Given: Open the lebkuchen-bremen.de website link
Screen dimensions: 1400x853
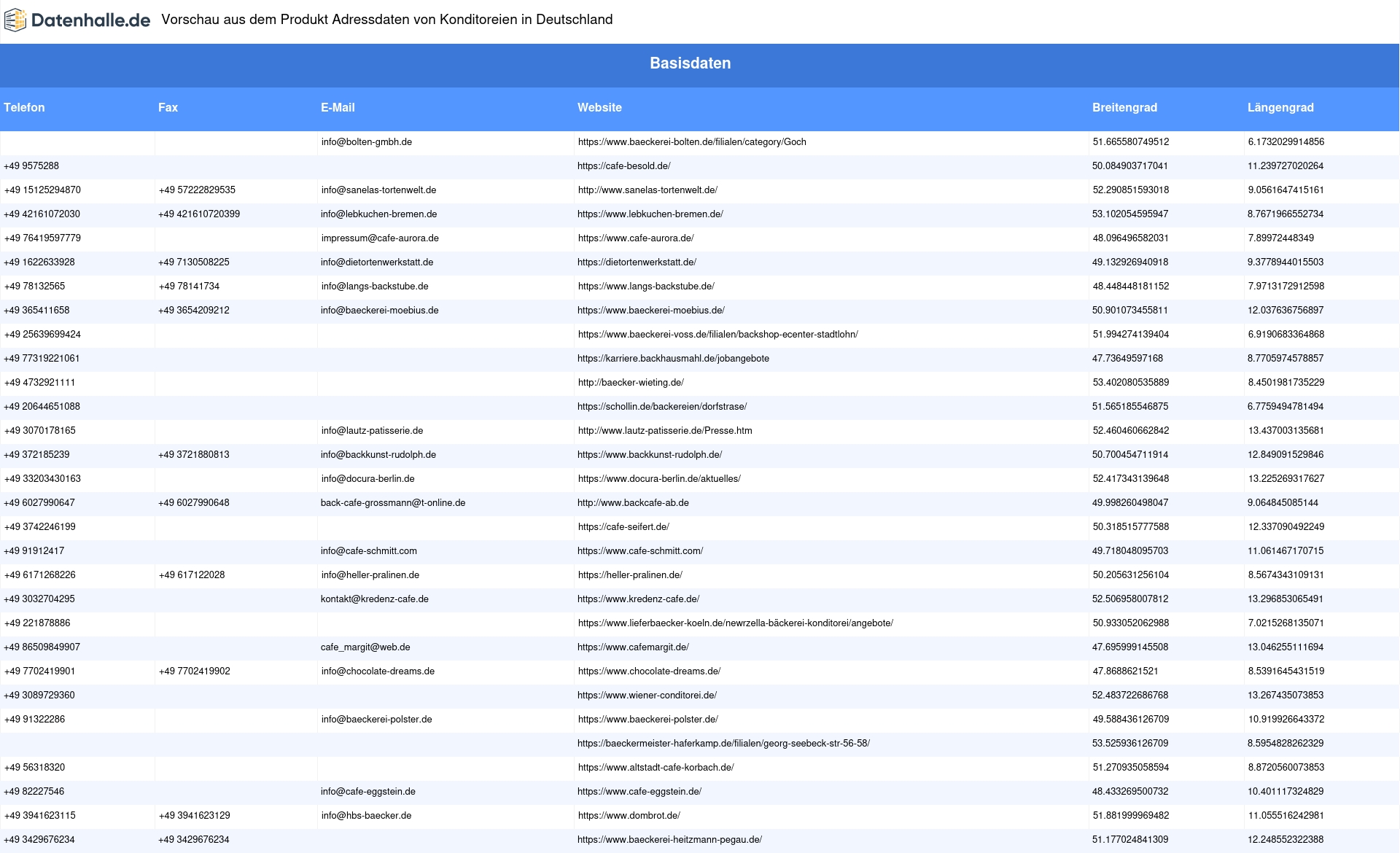Looking at the screenshot, I should [x=650, y=214].
